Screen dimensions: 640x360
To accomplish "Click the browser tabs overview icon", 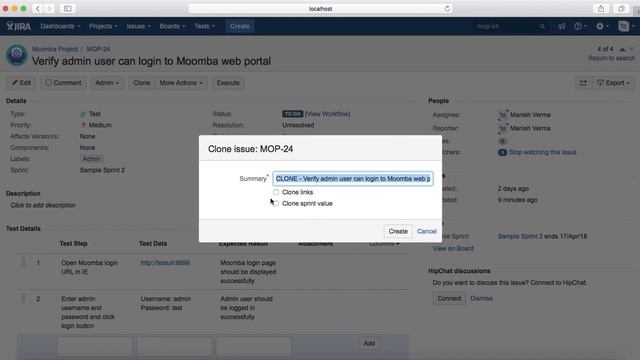I will [621, 9].
